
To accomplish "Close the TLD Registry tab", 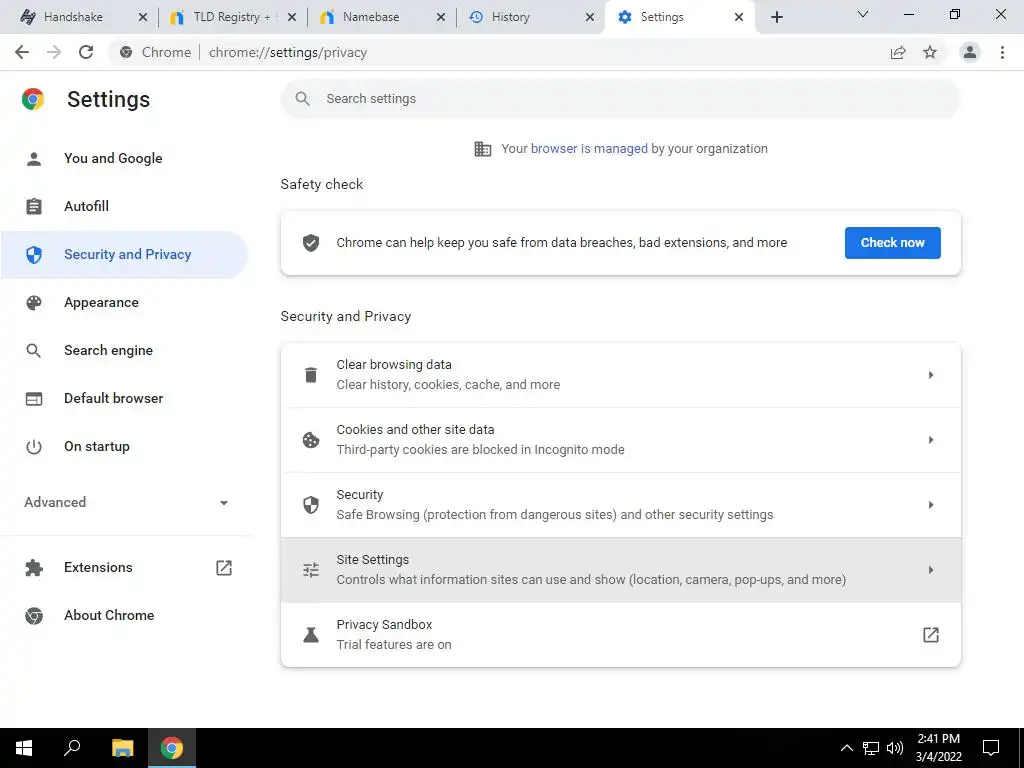I will tap(292, 18).
